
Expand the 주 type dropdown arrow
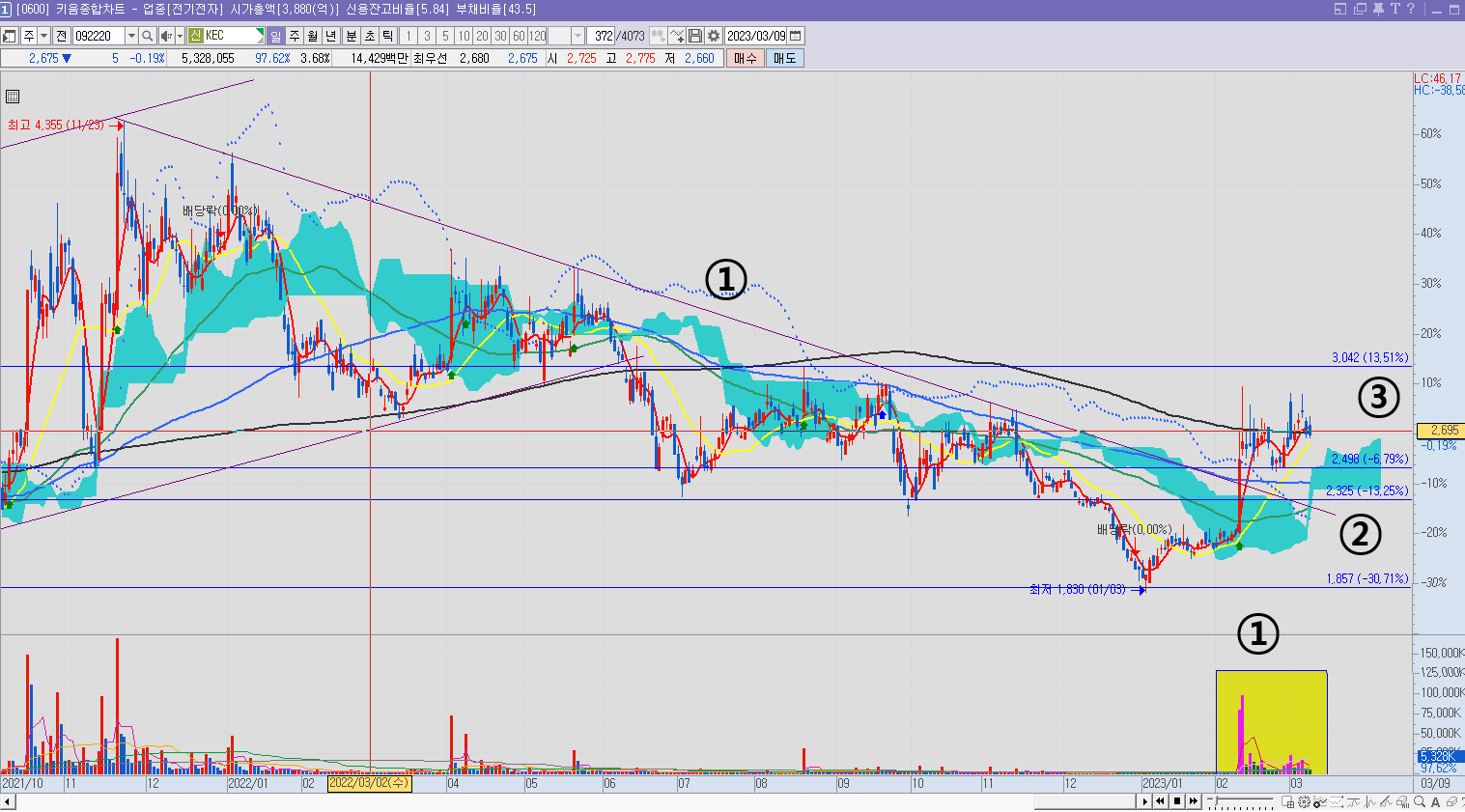pyautogui.click(x=44, y=36)
